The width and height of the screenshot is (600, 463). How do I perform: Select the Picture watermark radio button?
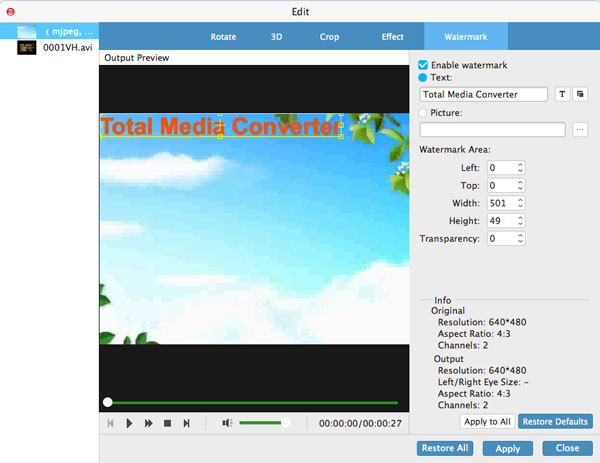[x=422, y=113]
